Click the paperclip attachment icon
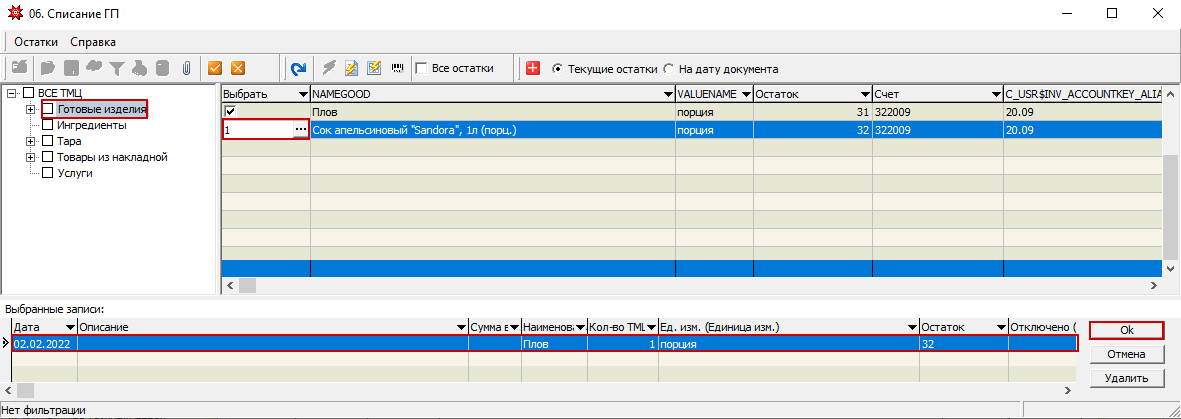This screenshot has height=419, width=1181. coord(185,69)
